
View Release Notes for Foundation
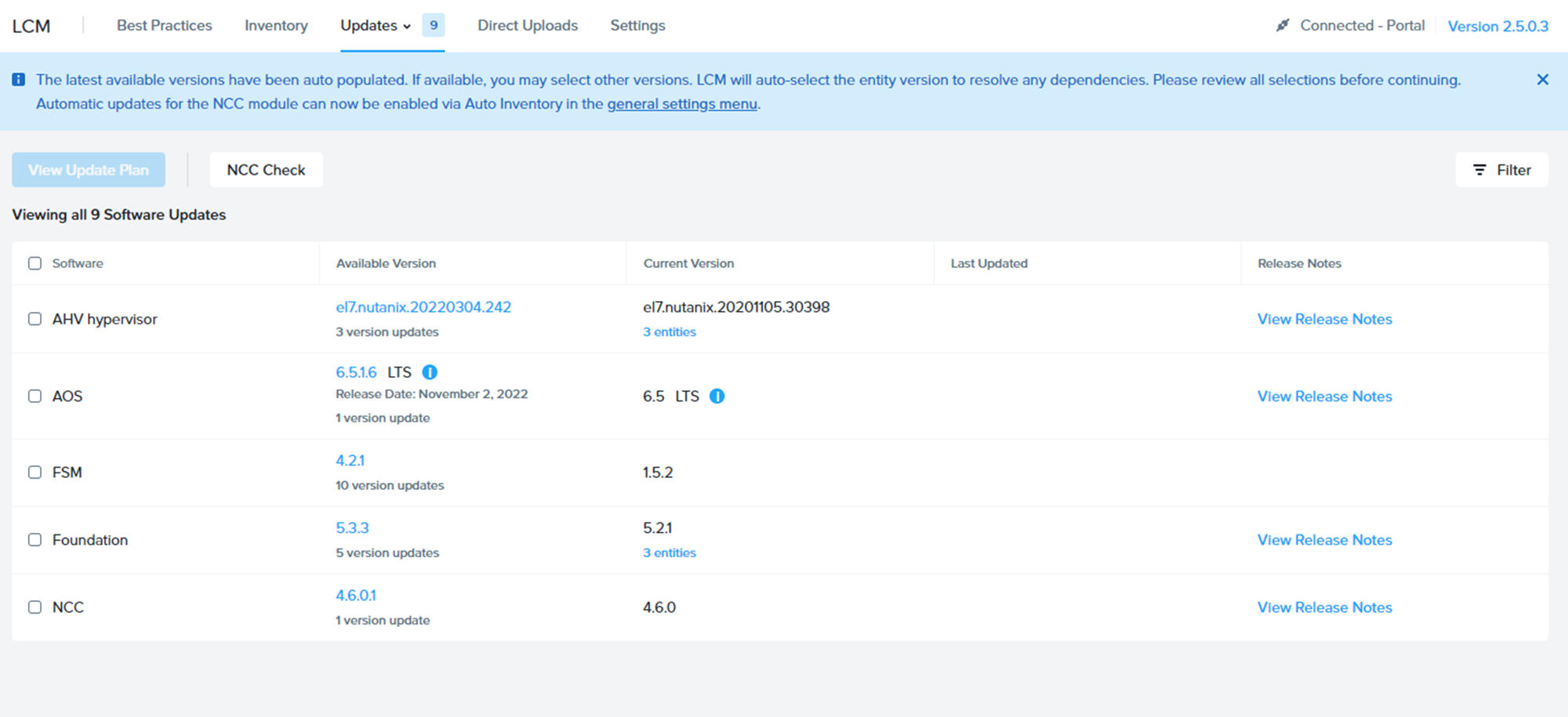pyautogui.click(x=1325, y=539)
